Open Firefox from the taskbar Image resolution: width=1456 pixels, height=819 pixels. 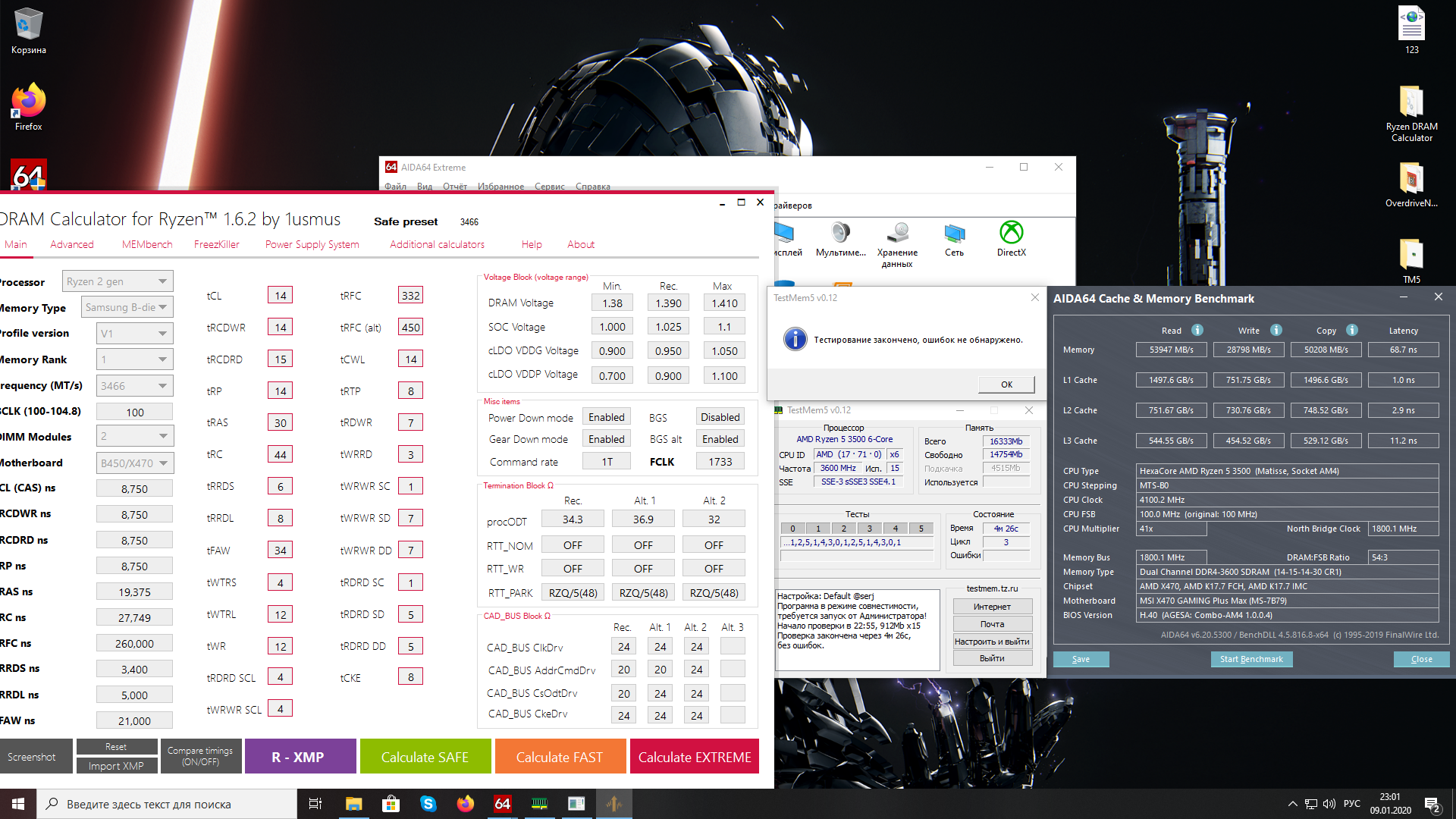465,804
